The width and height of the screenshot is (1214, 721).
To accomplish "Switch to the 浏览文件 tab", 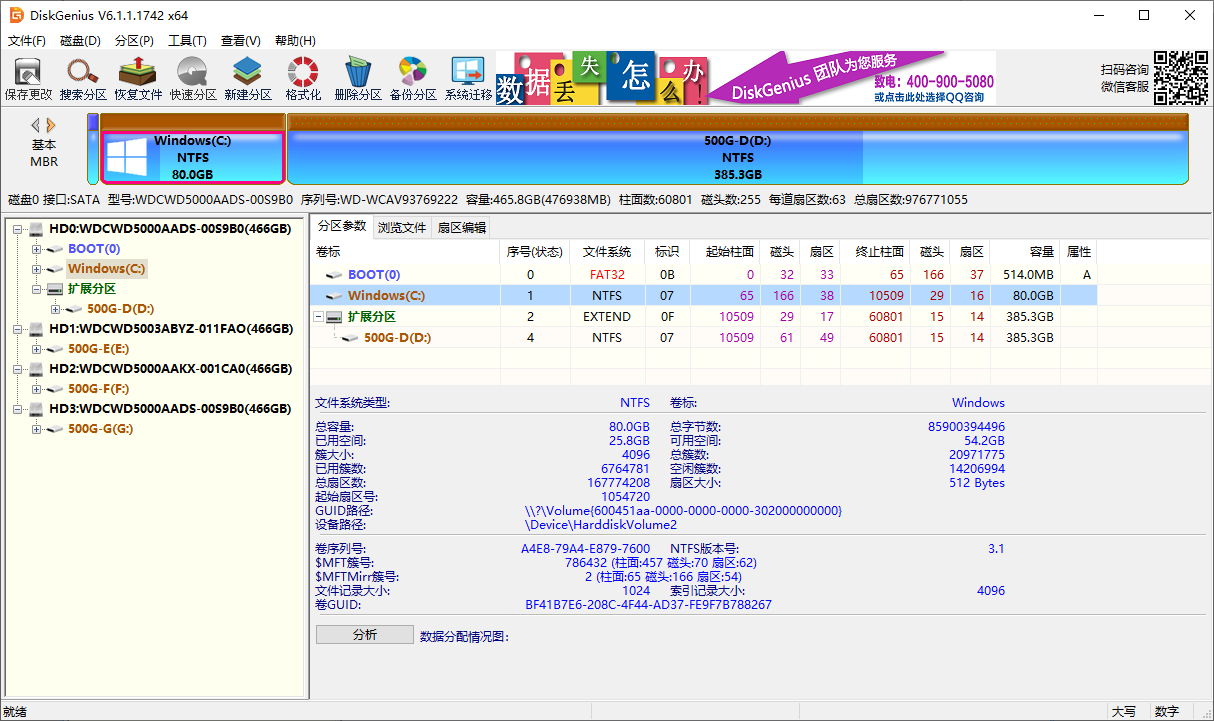I will [x=402, y=227].
